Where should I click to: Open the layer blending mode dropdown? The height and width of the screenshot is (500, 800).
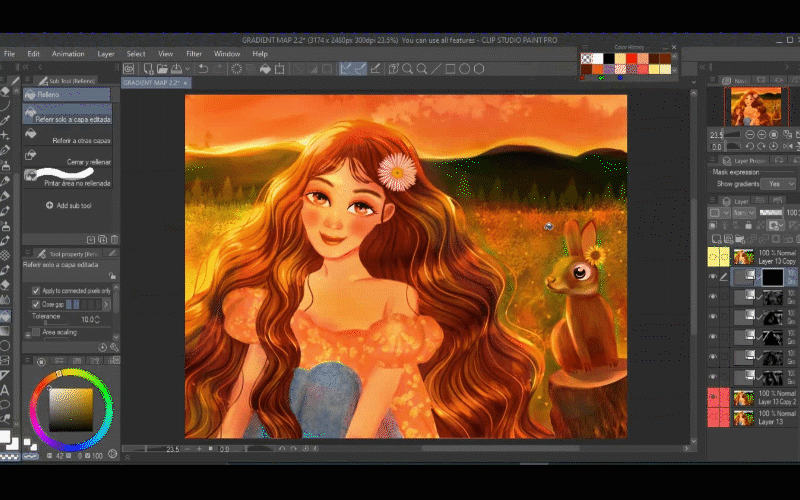(x=744, y=213)
